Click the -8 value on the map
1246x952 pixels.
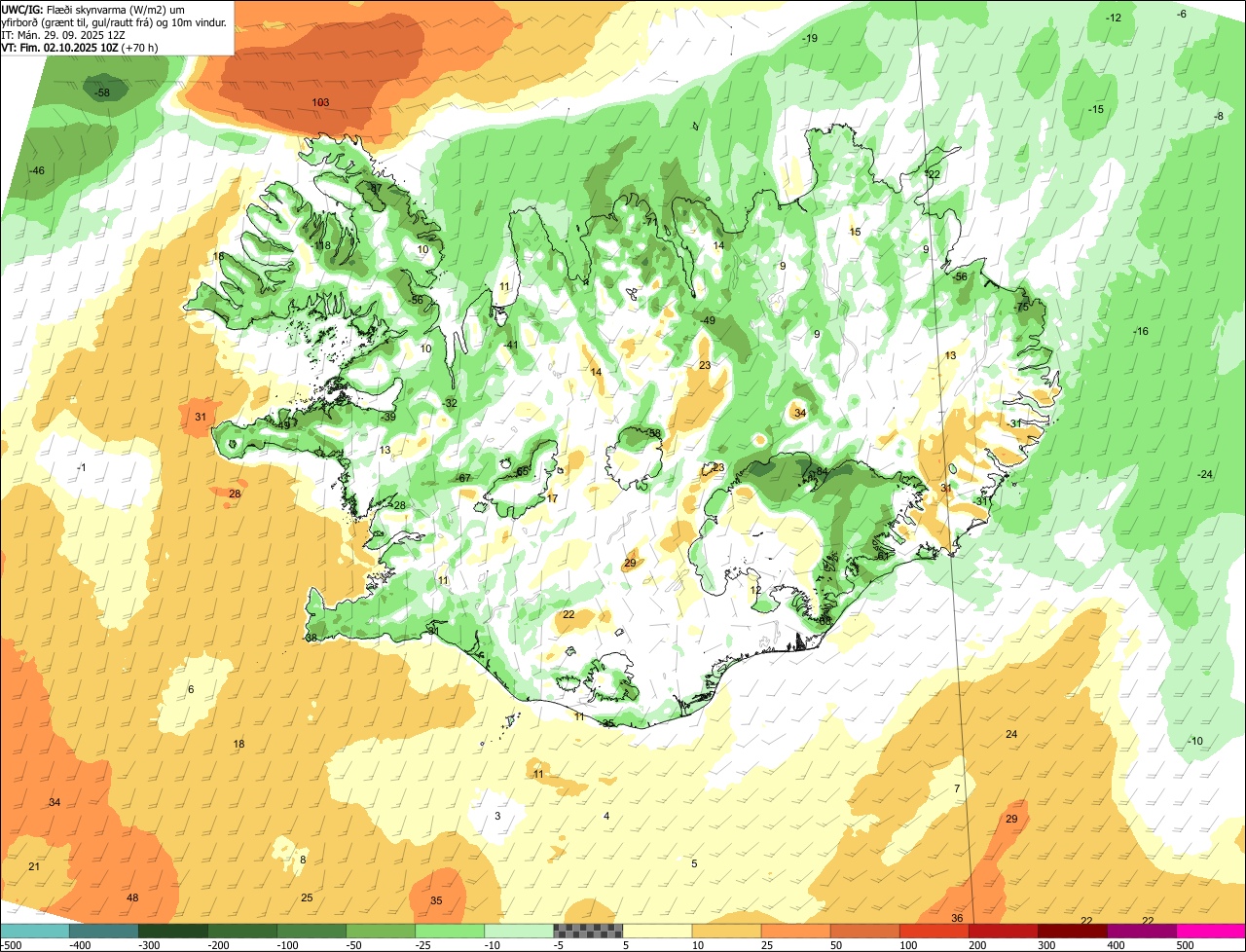[1218, 116]
